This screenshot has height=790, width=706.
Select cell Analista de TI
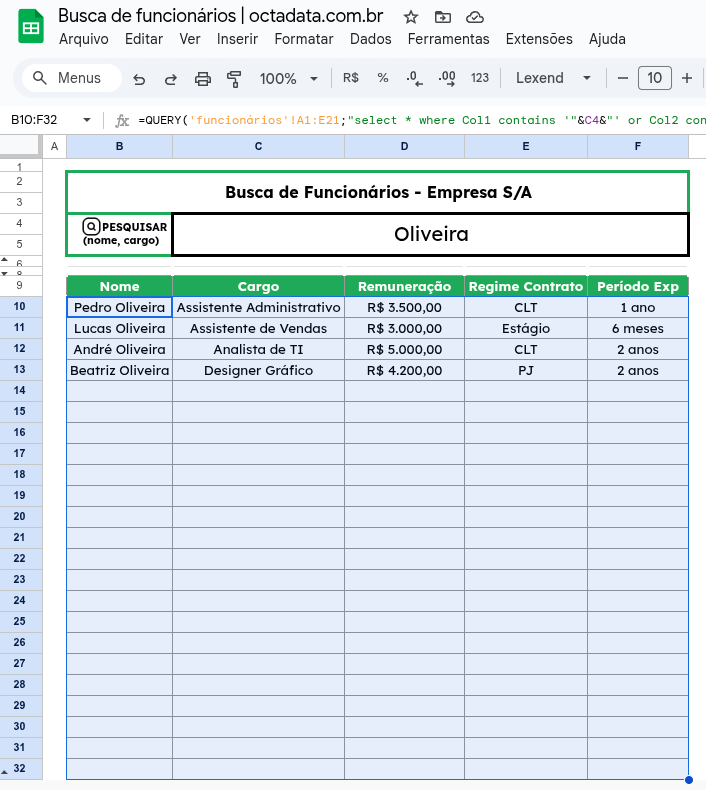point(259,350)
